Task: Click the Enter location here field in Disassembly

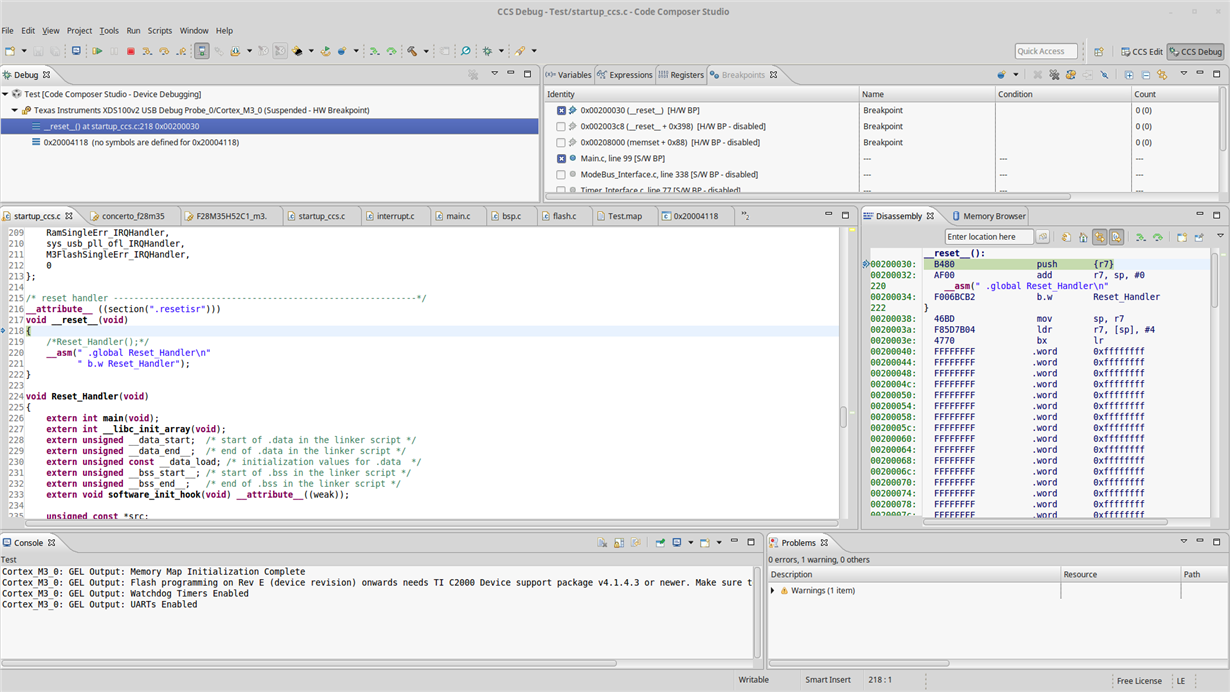Action: [x=988, y=237]
